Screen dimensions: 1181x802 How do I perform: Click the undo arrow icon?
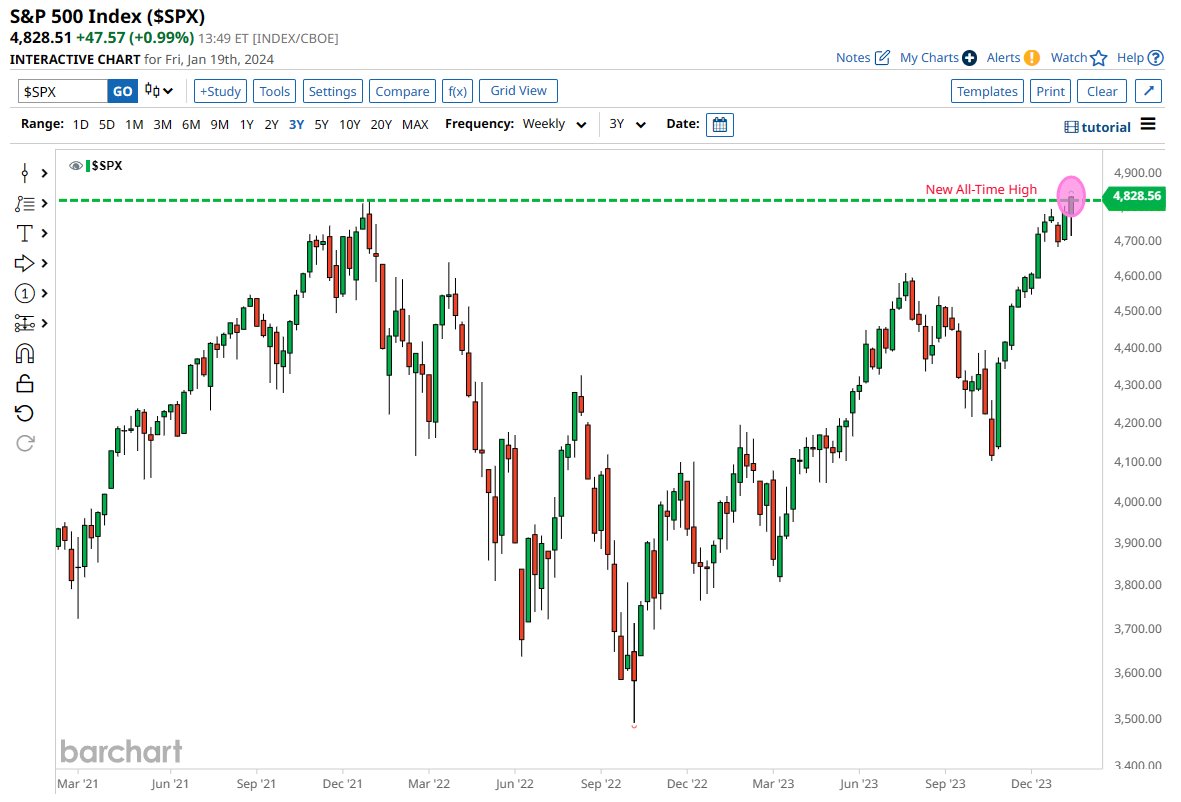25,413
